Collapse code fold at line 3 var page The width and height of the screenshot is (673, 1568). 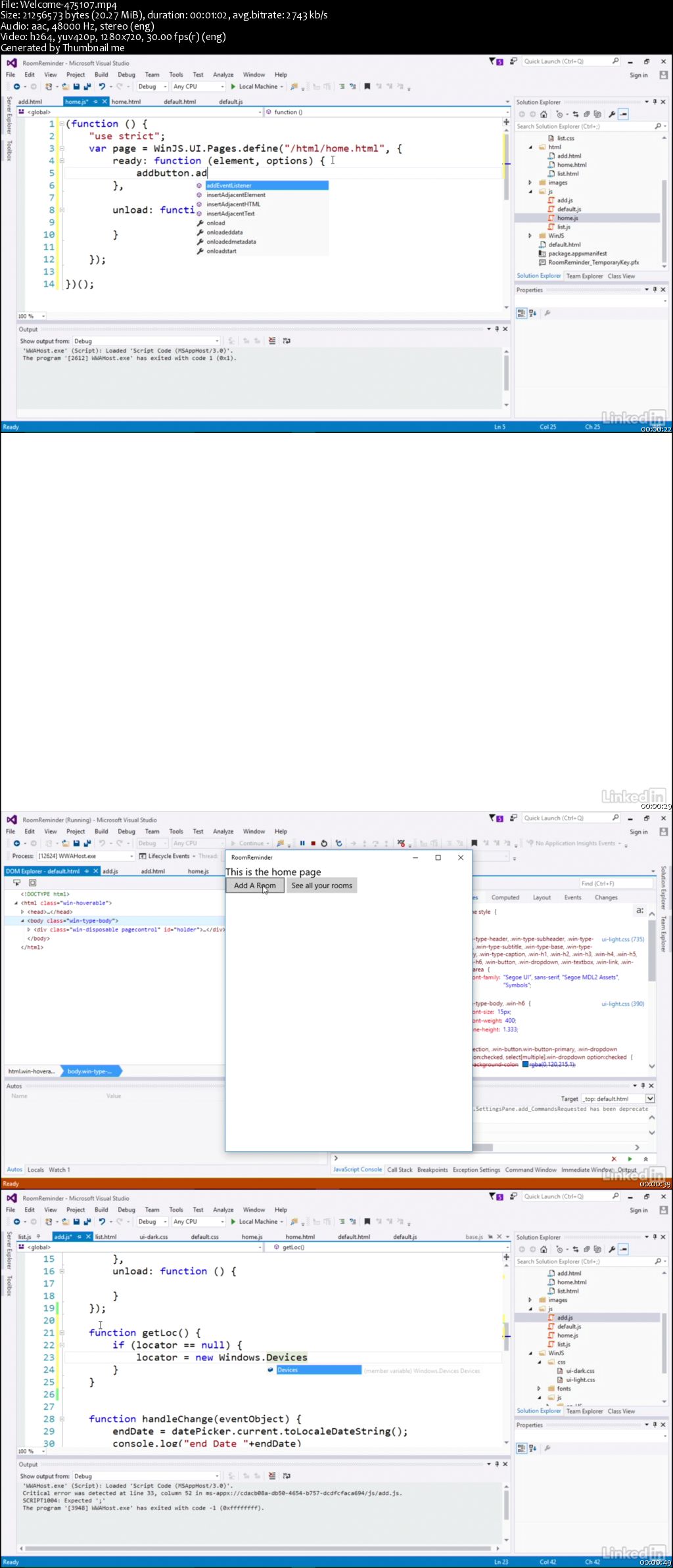pyautogui.click(x=62, y=148)
